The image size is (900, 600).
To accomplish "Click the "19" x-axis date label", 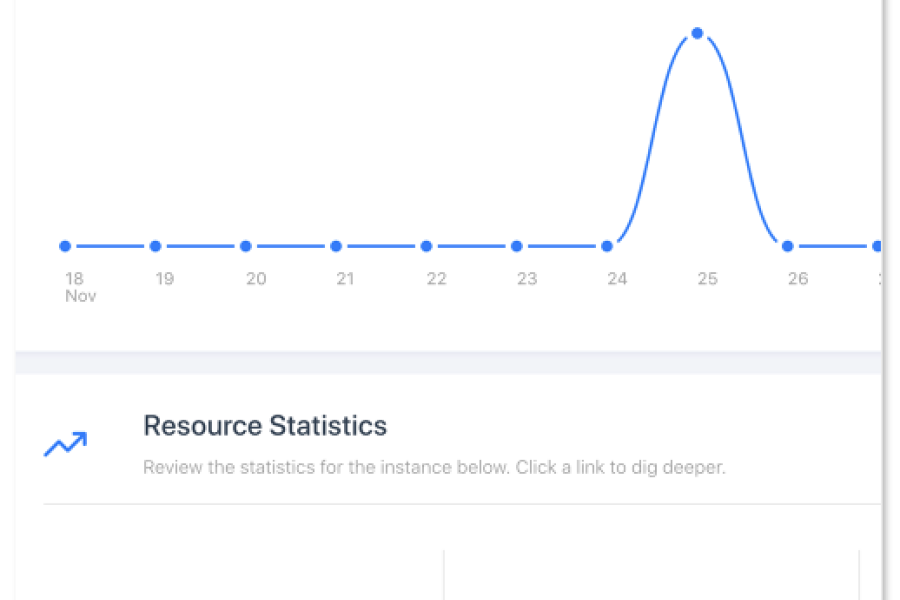I will point(164,279).
